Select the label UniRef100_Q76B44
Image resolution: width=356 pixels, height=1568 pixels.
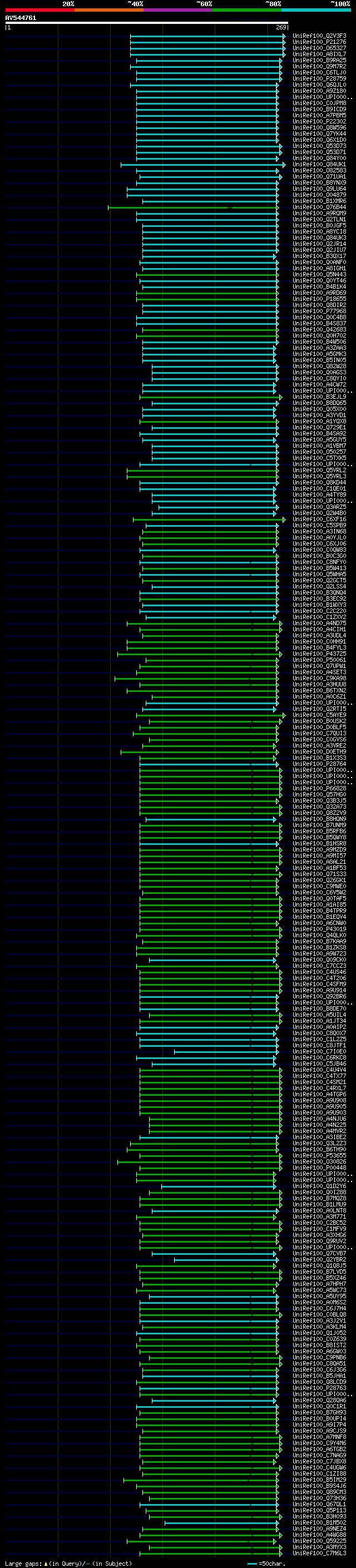(319, 207)
